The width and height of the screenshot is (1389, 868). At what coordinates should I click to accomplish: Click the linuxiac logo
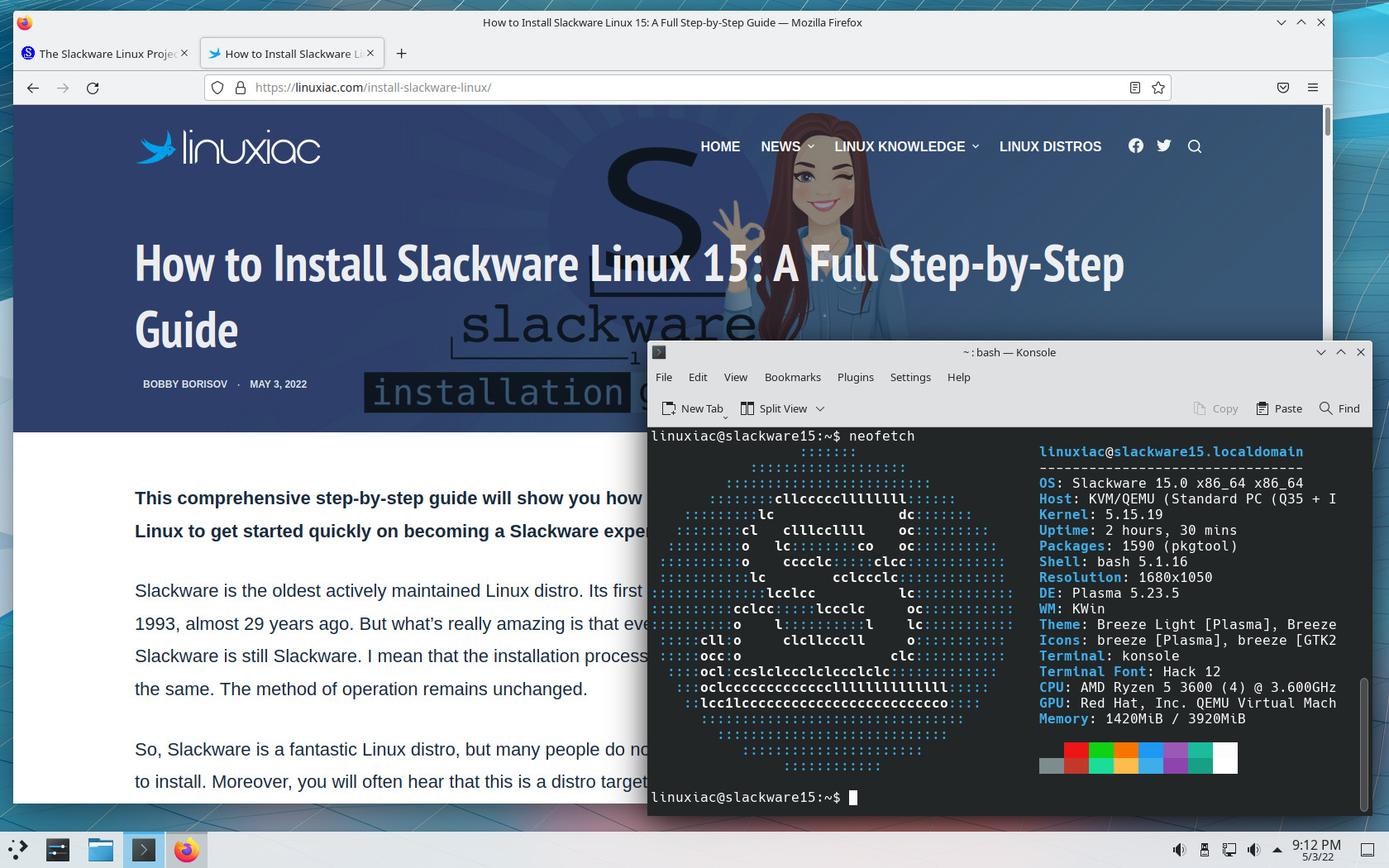(x=228, y=148)
